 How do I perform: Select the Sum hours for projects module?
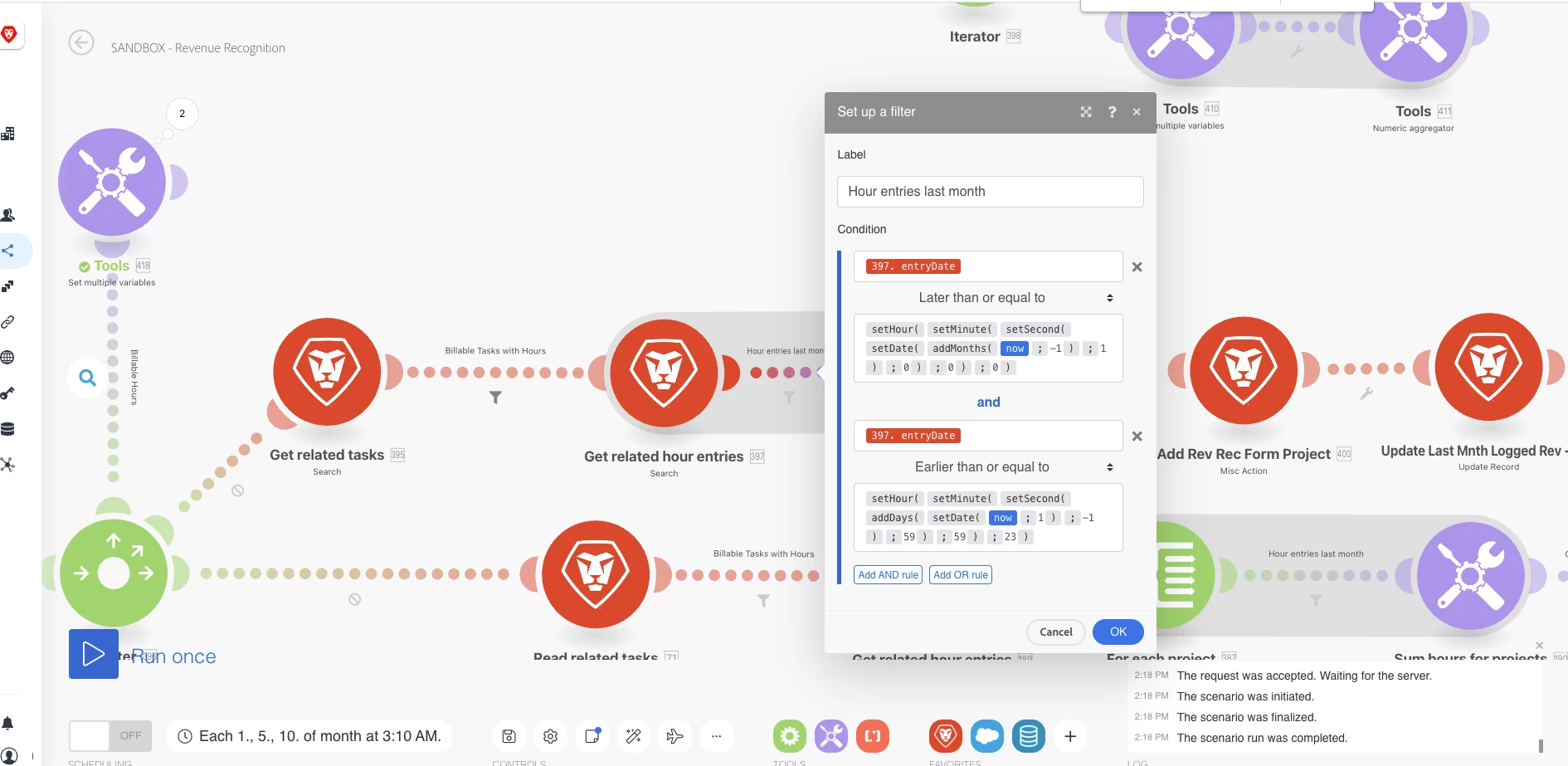(1470, 575)
